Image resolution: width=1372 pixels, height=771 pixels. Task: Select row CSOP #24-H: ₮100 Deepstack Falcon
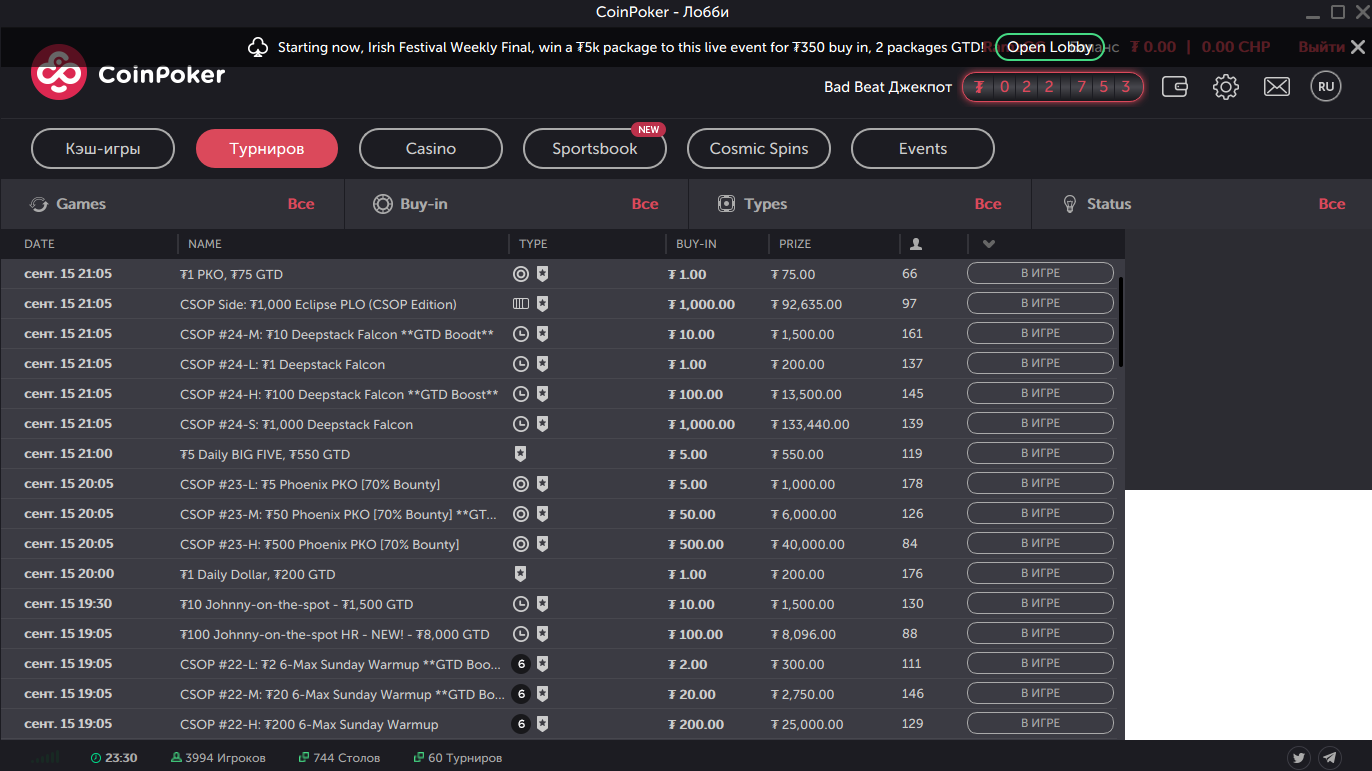pos(562,394)
